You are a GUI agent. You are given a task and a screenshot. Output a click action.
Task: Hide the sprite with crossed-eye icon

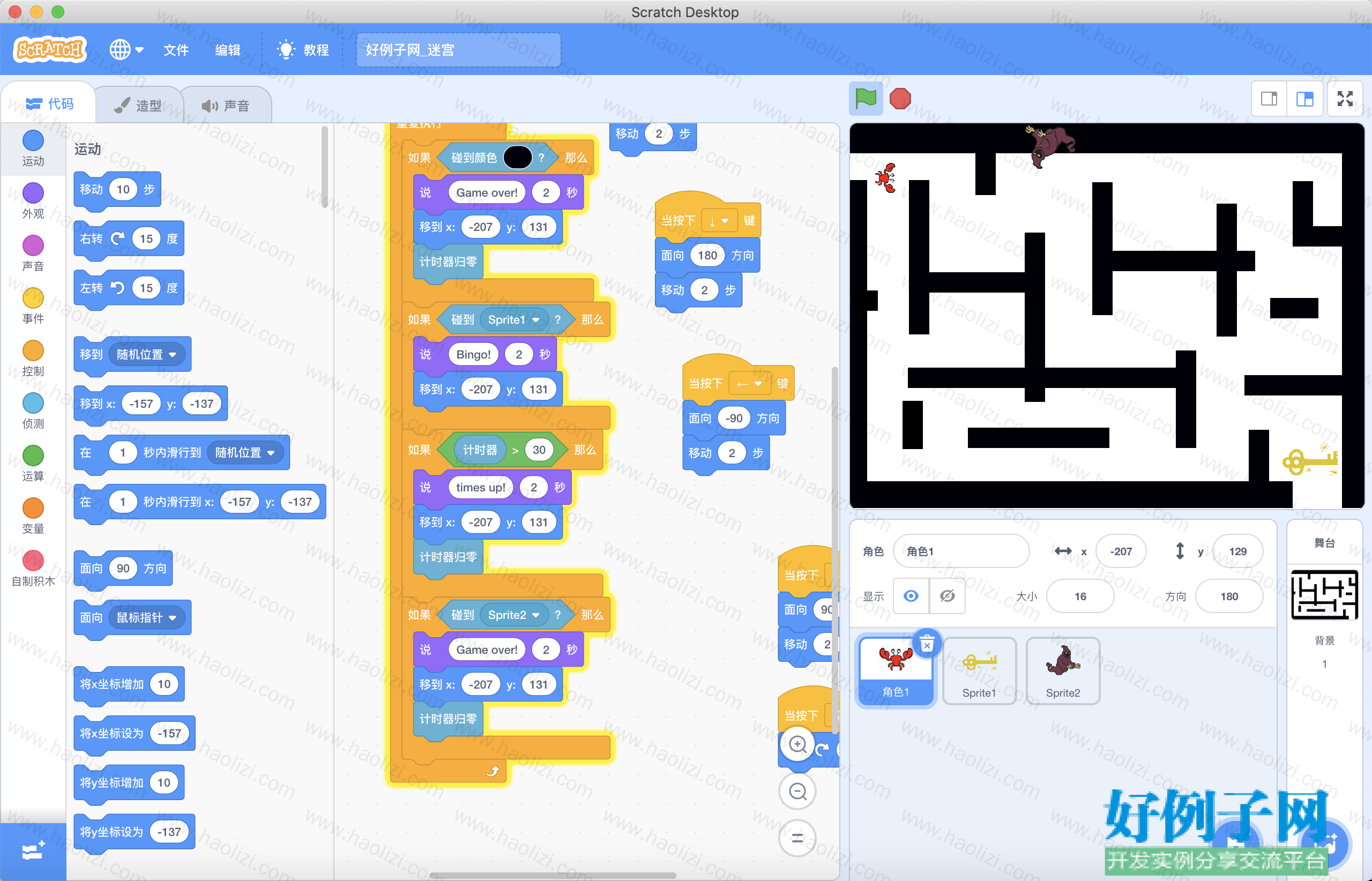point(947,596)
